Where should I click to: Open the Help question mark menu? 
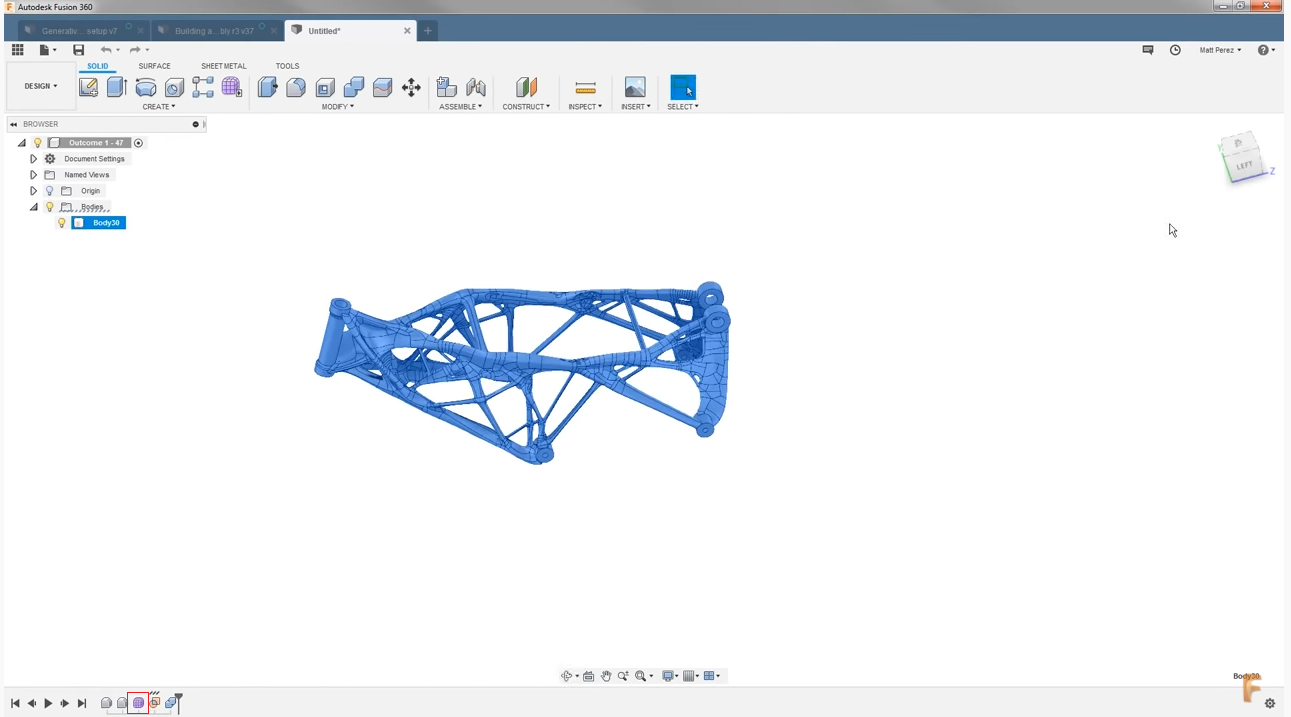tap(1266, 50)
